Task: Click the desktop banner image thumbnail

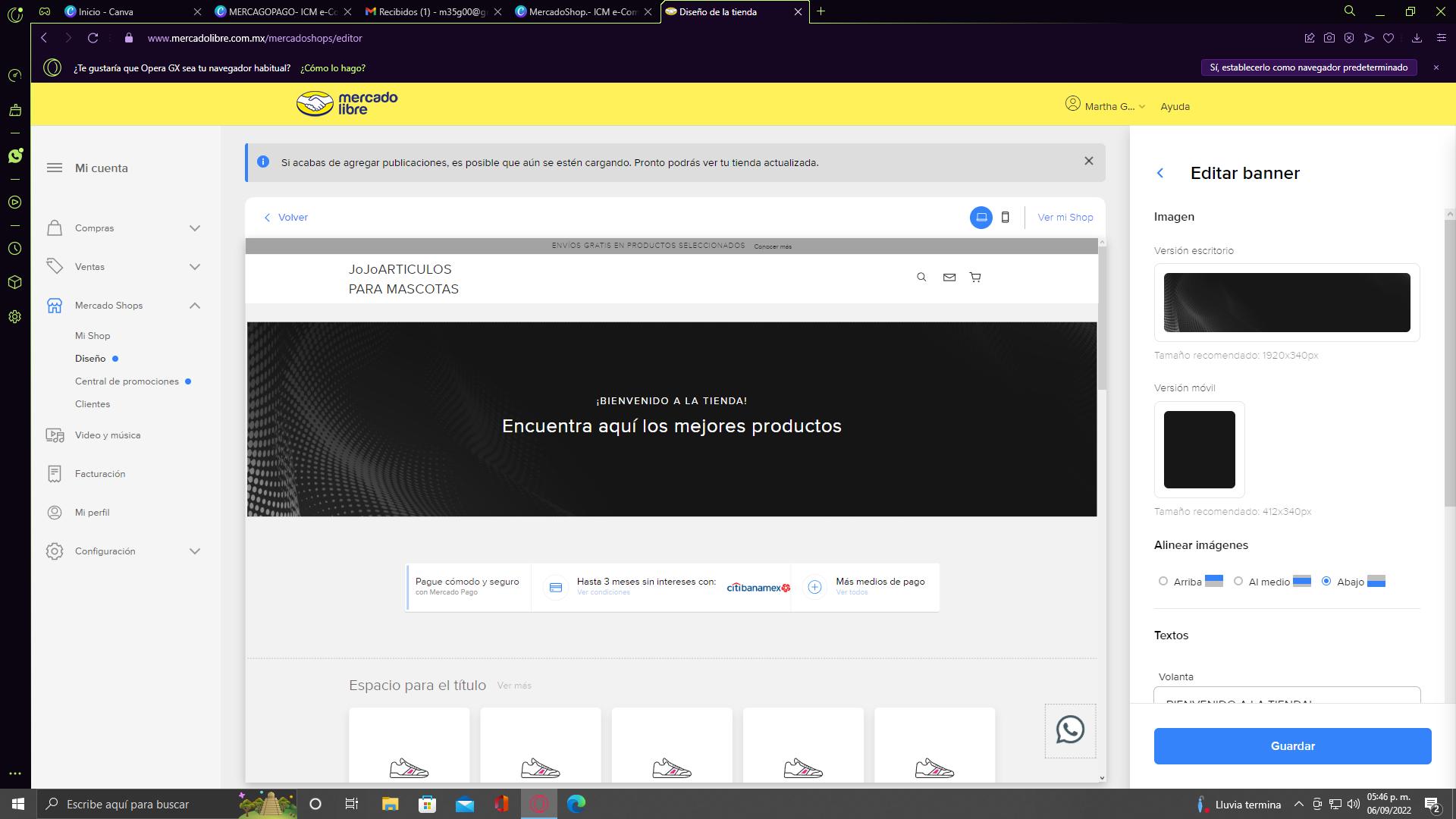Action: 1286,303
